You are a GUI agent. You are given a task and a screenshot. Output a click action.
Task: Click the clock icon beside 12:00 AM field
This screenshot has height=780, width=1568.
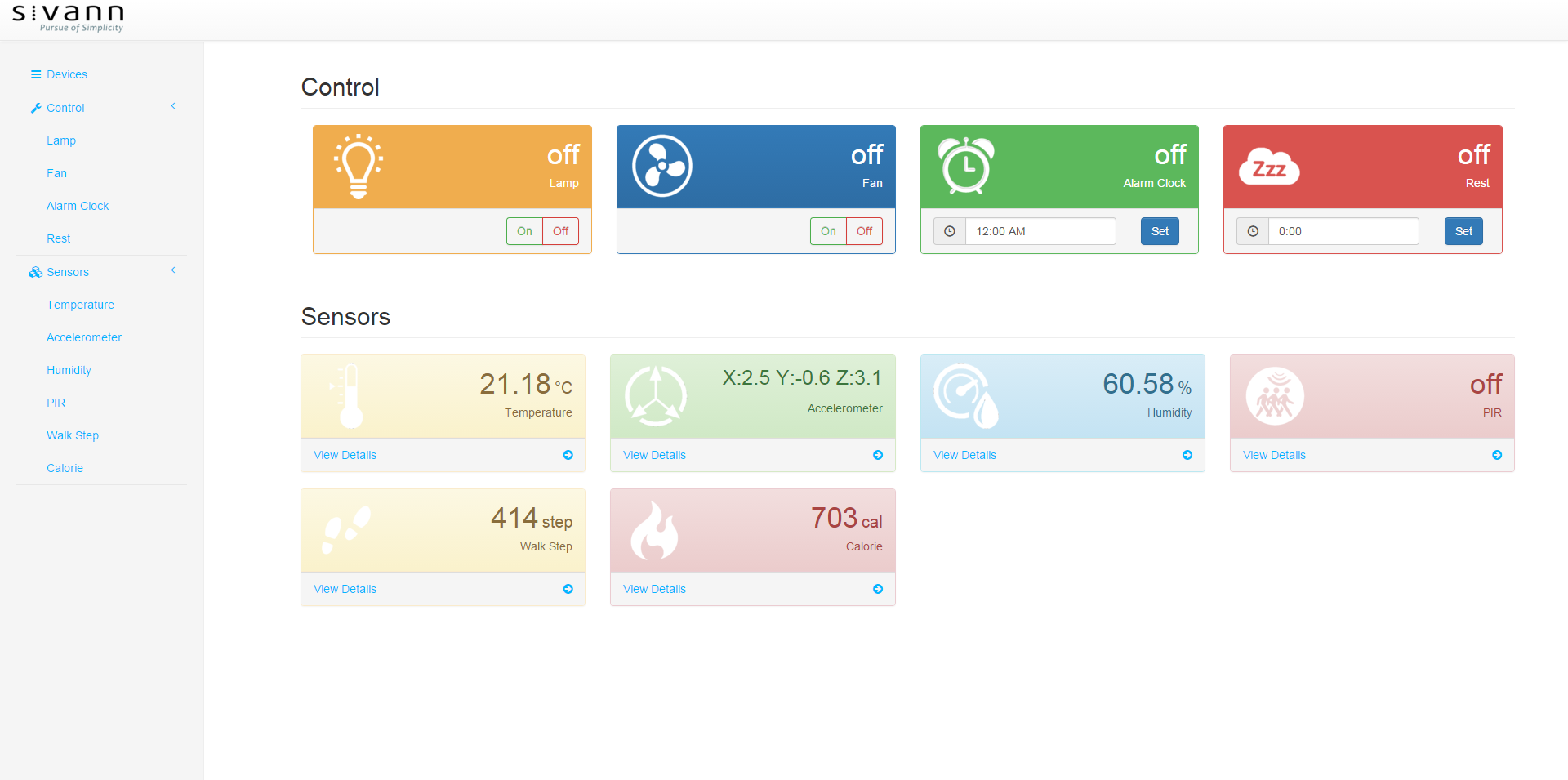tap(950, 231)
